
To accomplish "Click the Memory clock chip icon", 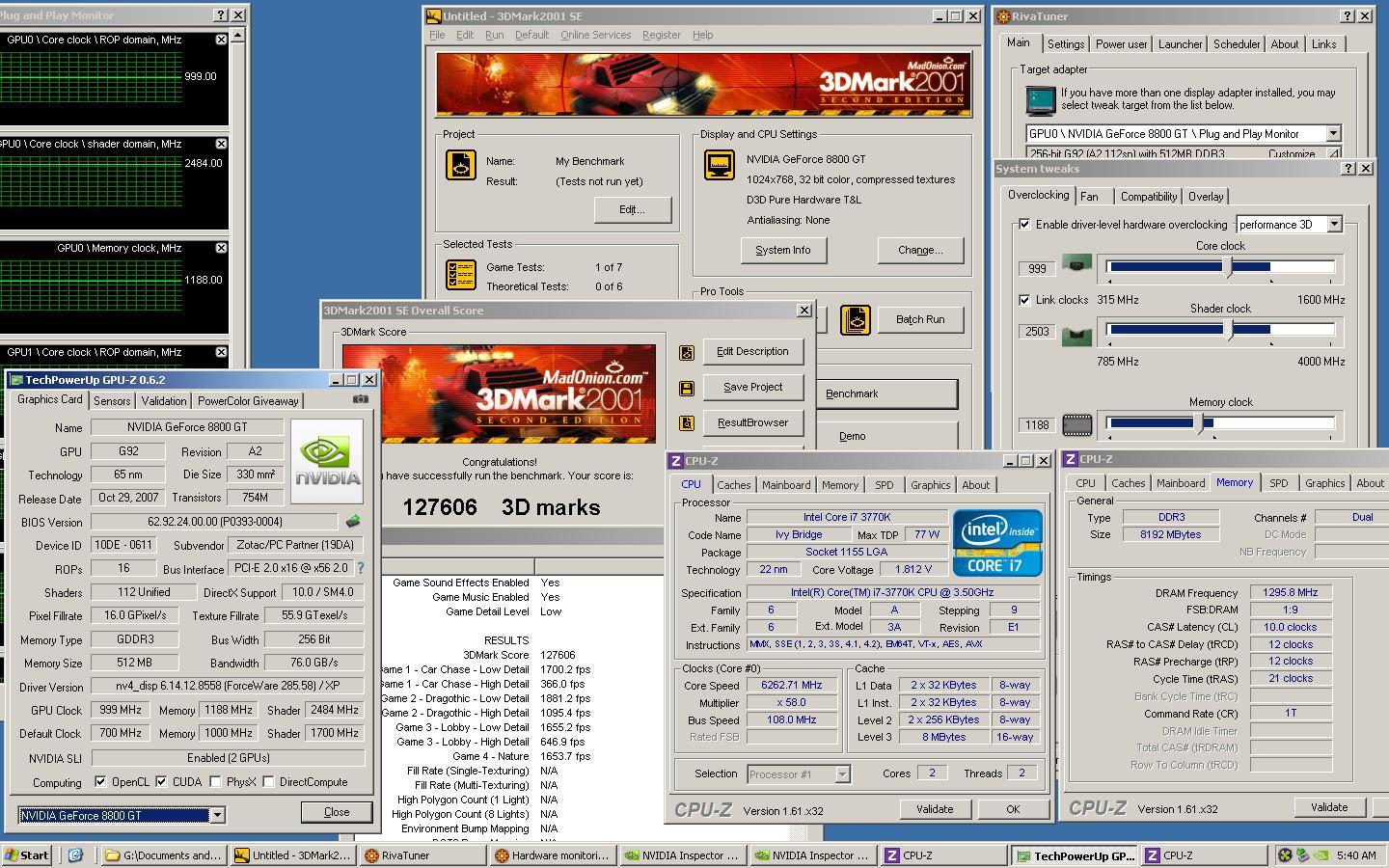I will 1076,424.
